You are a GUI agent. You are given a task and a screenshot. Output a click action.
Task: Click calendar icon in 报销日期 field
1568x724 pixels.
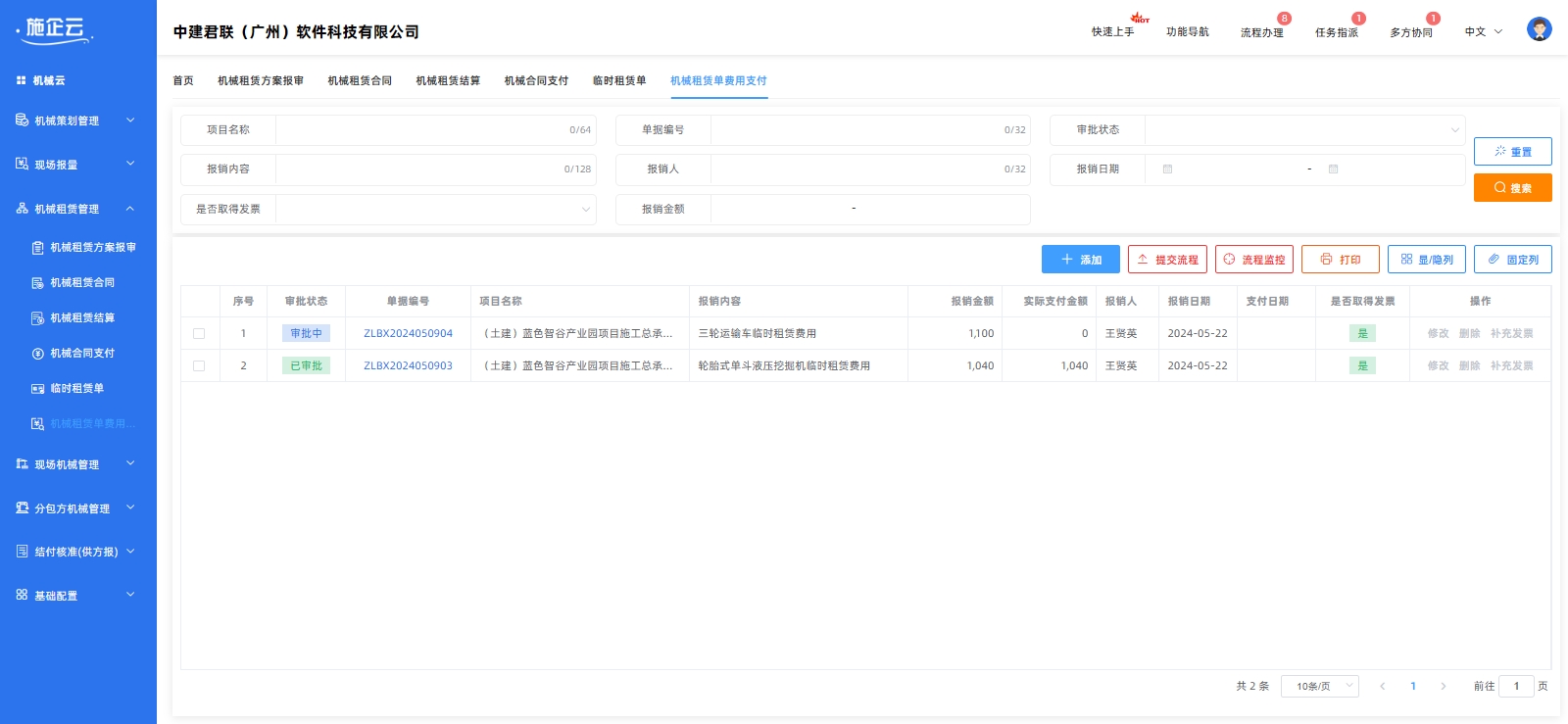click(1167, 169)
